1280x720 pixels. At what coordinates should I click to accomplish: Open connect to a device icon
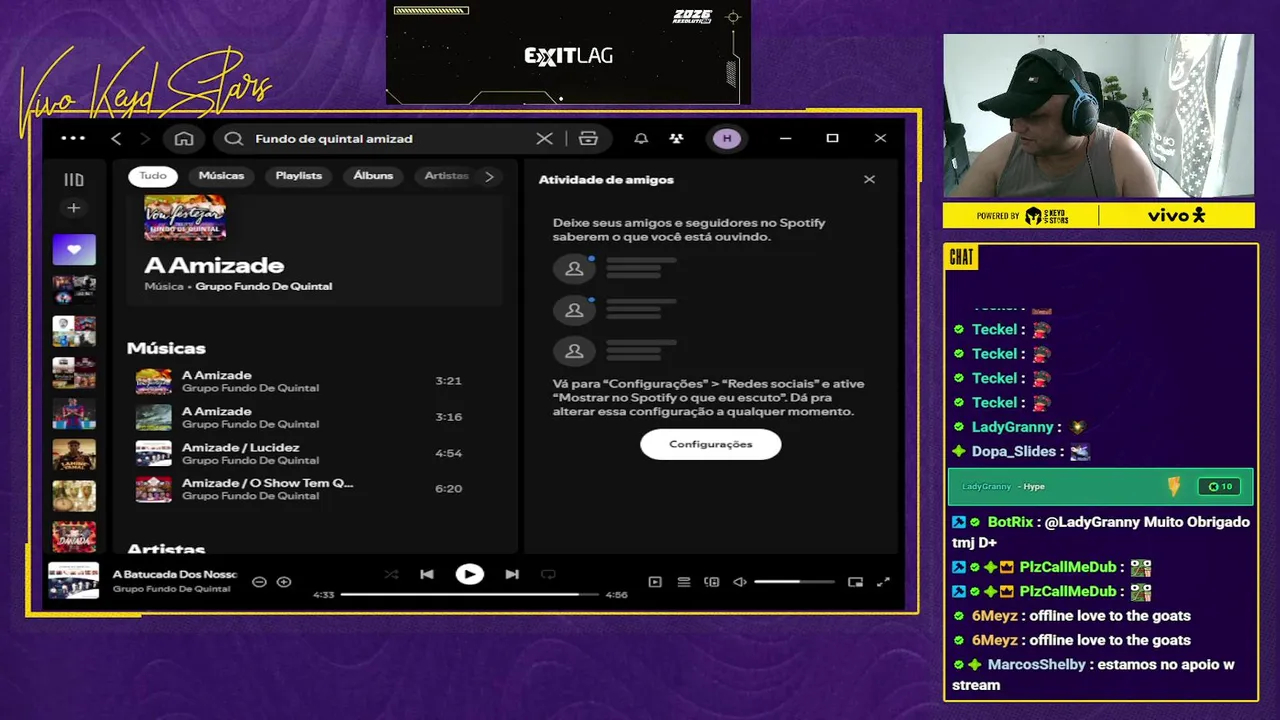[x=712, y=582]
